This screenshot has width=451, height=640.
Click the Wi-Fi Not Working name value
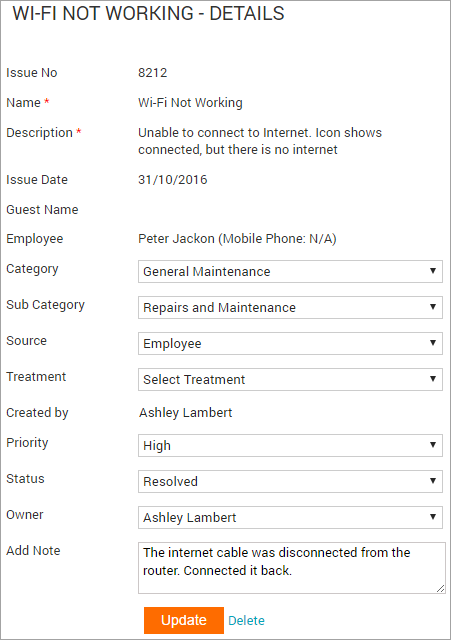coord(190,102)
